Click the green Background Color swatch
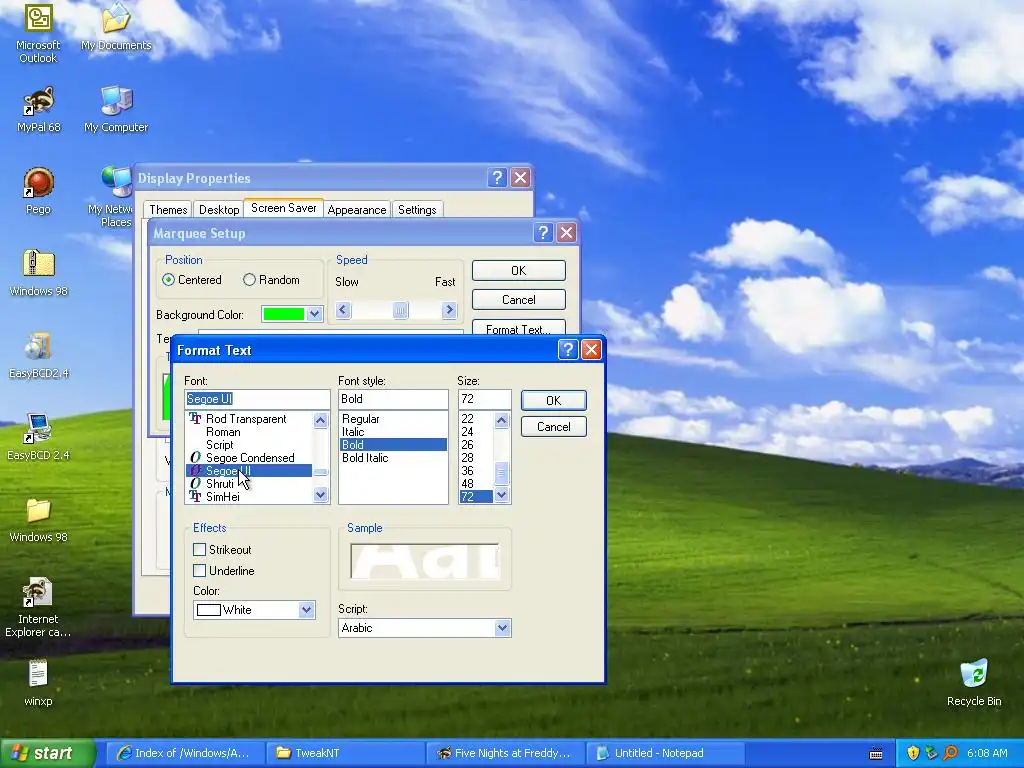 pos(283,314)
